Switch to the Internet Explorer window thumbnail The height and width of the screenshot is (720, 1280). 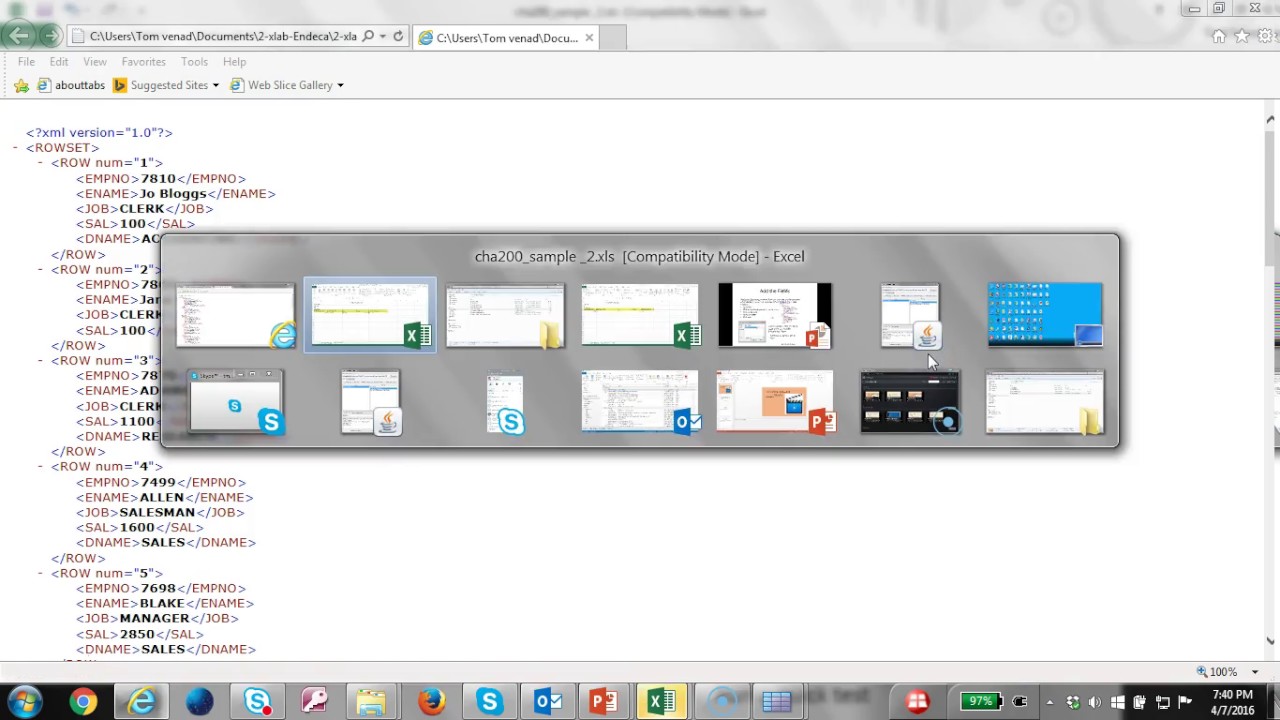(x=236, y=315)
